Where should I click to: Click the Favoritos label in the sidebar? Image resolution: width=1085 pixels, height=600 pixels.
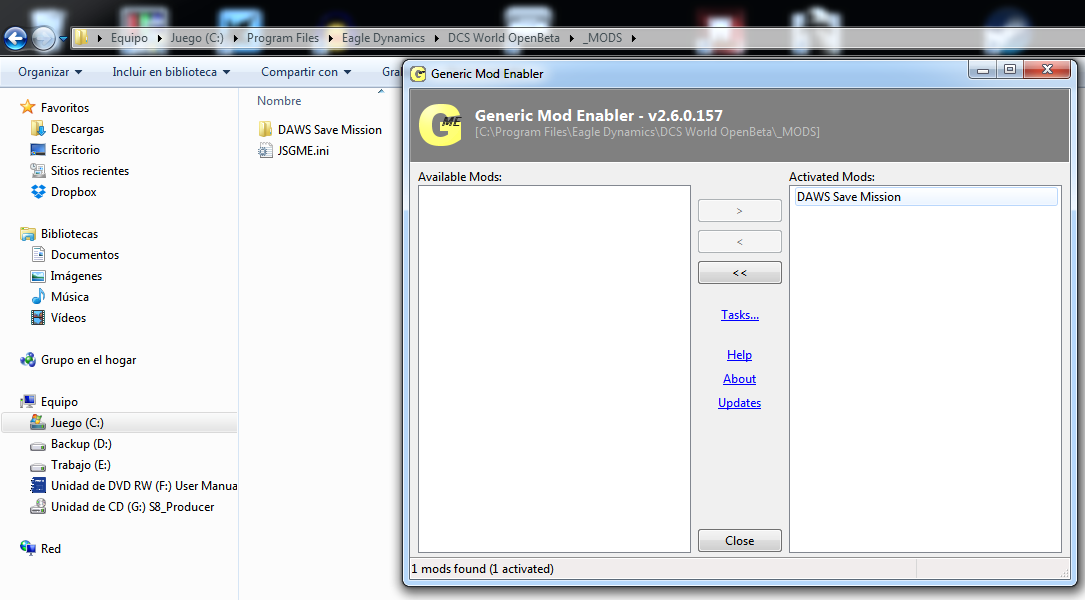(x=65, y=107)
